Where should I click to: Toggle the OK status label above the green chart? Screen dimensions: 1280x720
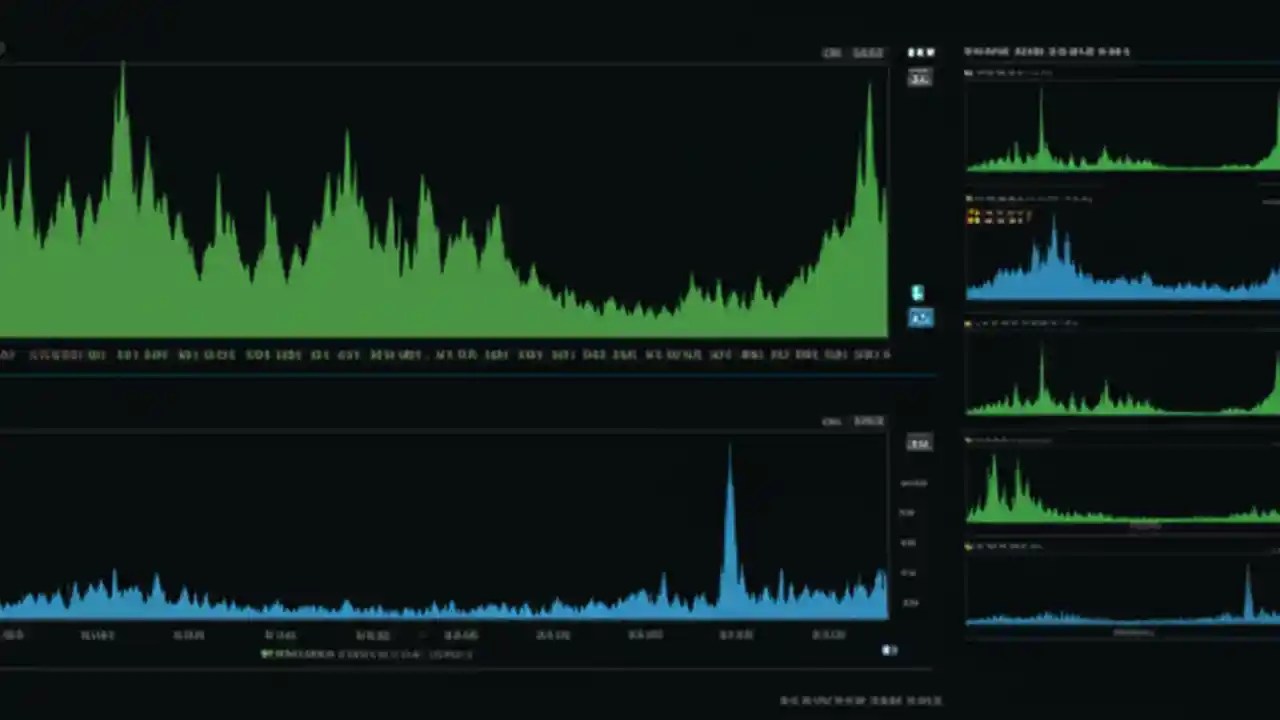point(832,52)
